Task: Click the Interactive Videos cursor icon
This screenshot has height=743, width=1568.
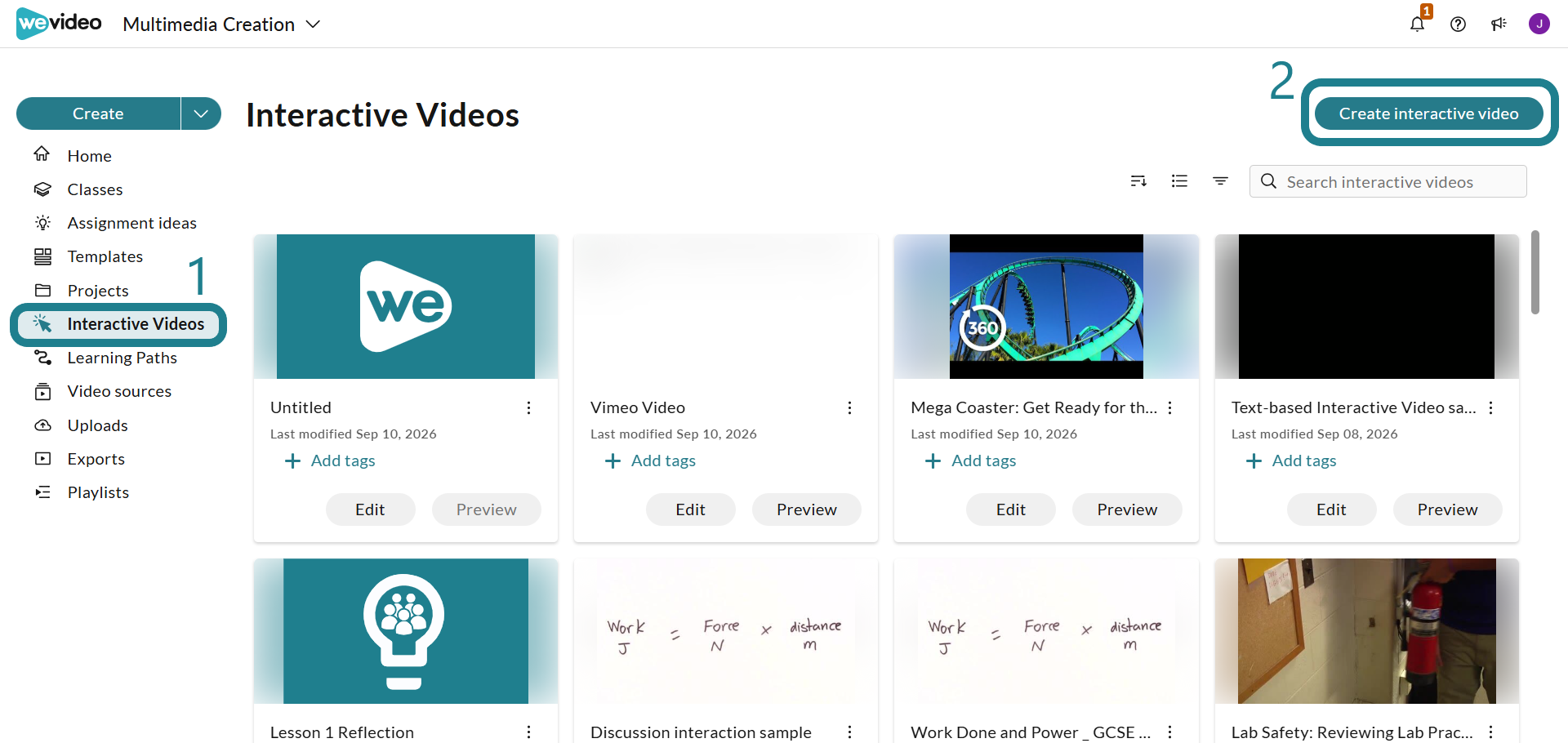Action: (x=42, y=324)
